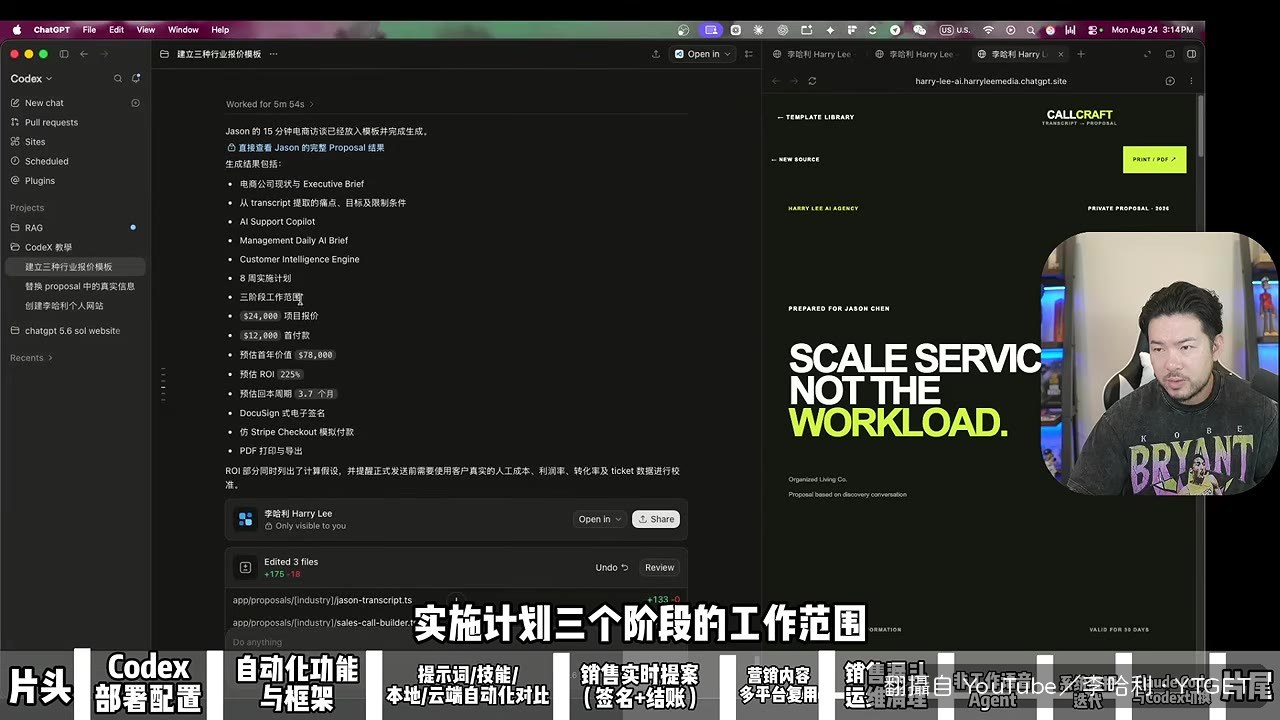Open the Open in dropdown beside Share

point(599,519)
